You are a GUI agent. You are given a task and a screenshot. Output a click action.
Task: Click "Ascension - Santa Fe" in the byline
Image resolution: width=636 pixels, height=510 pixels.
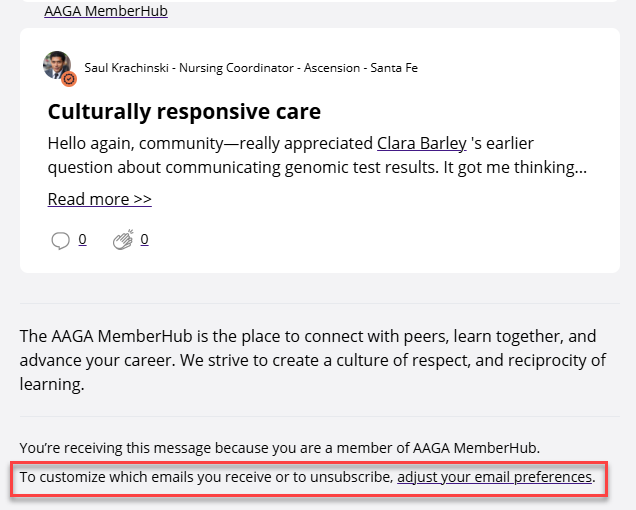pos(360,68)
